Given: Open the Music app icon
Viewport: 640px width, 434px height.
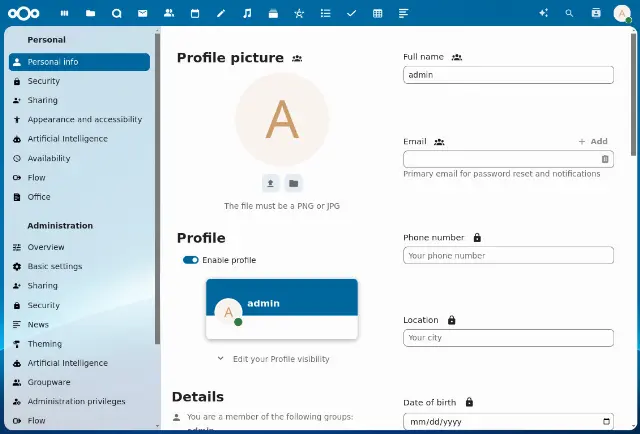Looking at the screenshot, I should click(247, 13).
